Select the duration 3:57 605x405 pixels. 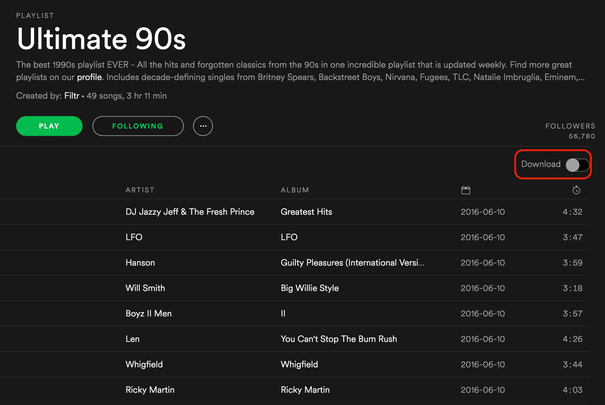tap(572, 314)
